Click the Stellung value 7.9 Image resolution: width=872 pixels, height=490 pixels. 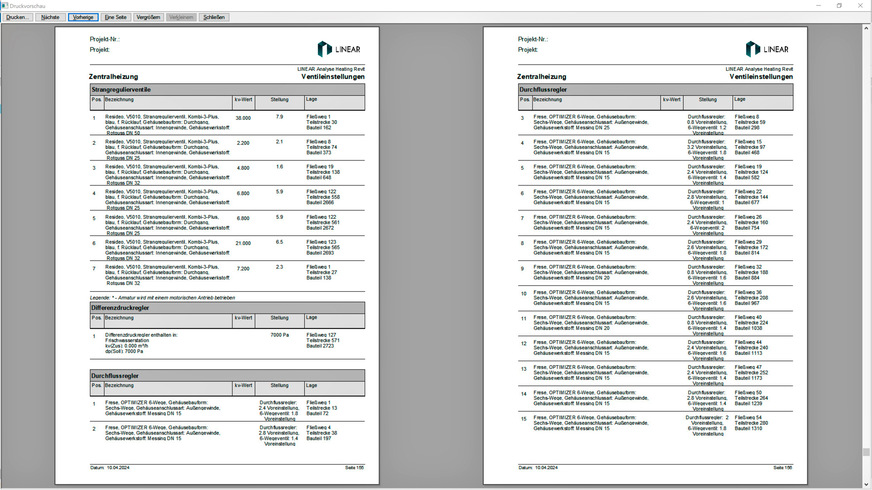(x=279, y=117)
